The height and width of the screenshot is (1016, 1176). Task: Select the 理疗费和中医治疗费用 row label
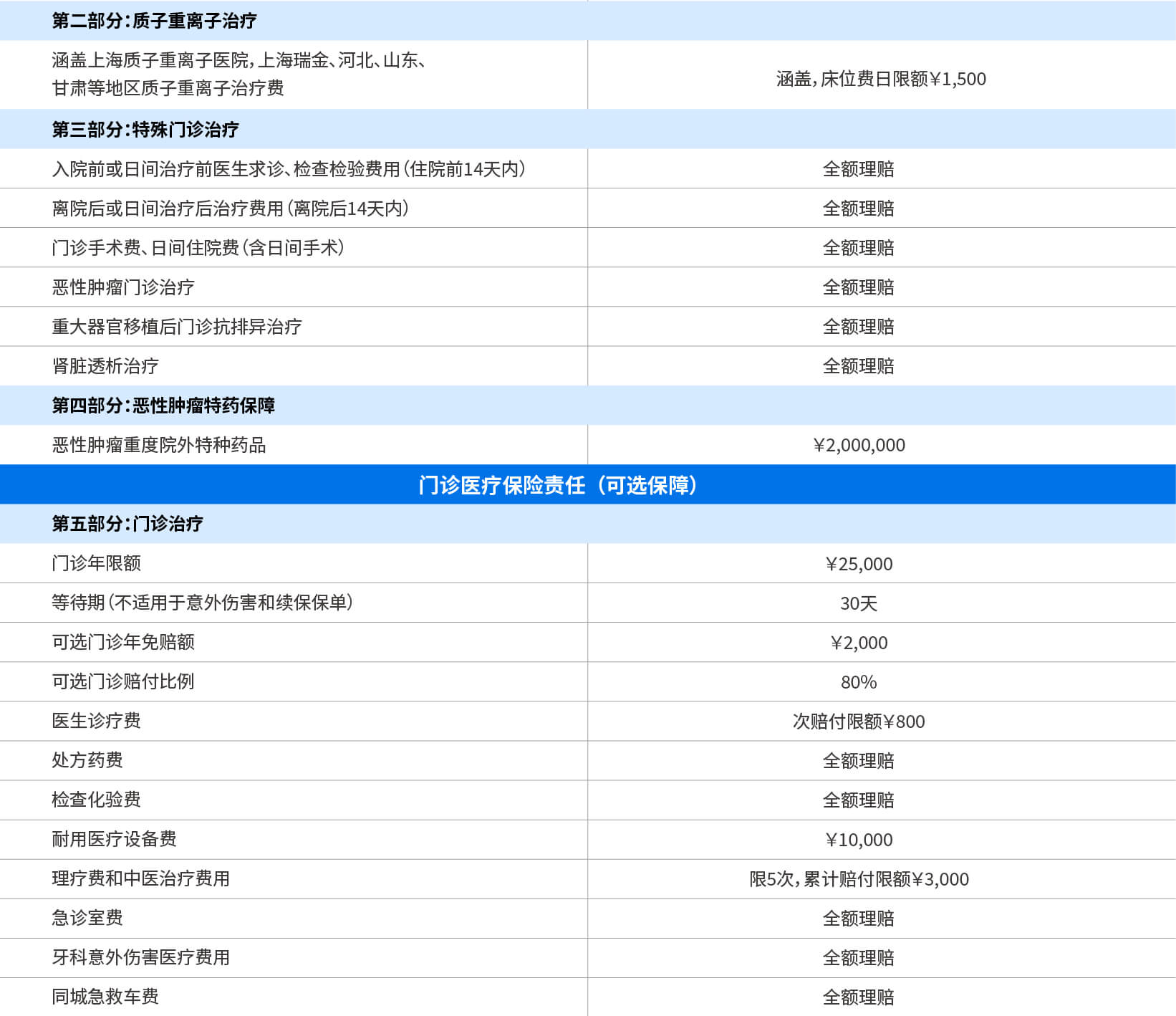tap(141, 878)
